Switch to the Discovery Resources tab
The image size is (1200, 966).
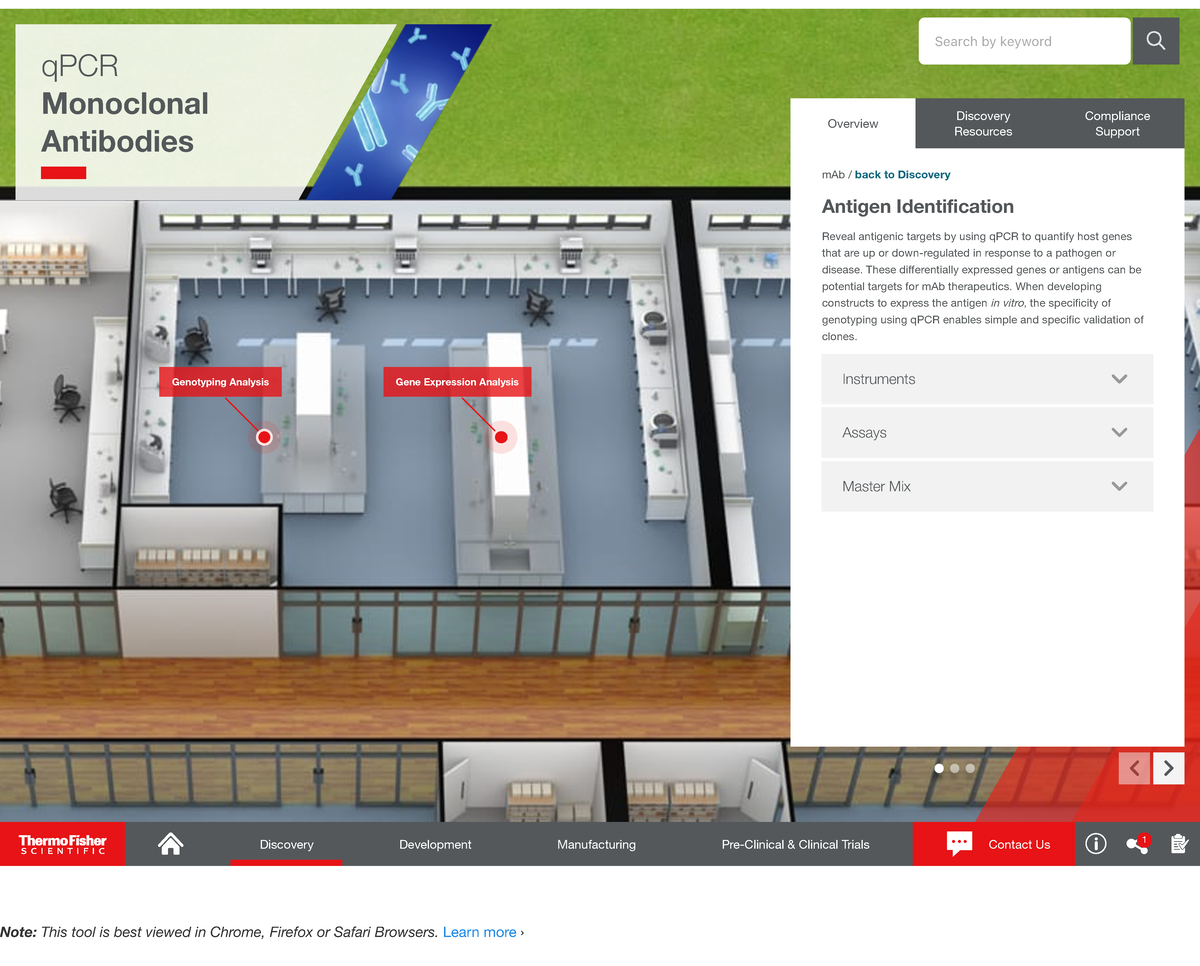click(x=983, y=124)
